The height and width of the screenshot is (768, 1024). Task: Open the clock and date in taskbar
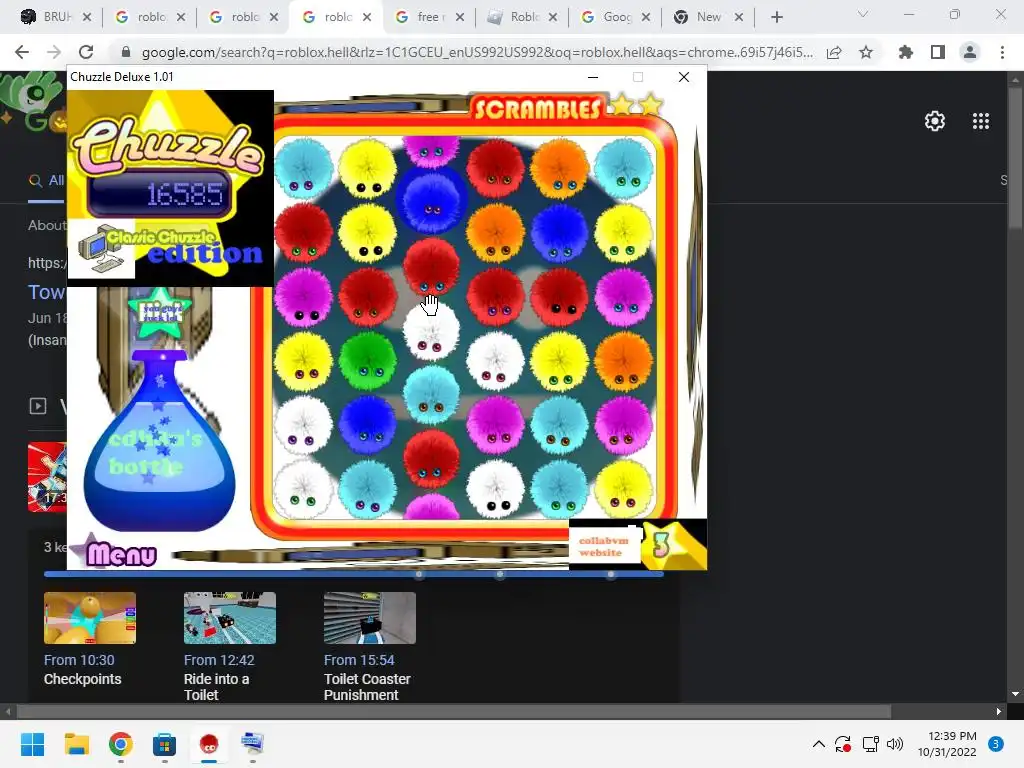coord(947,744)
